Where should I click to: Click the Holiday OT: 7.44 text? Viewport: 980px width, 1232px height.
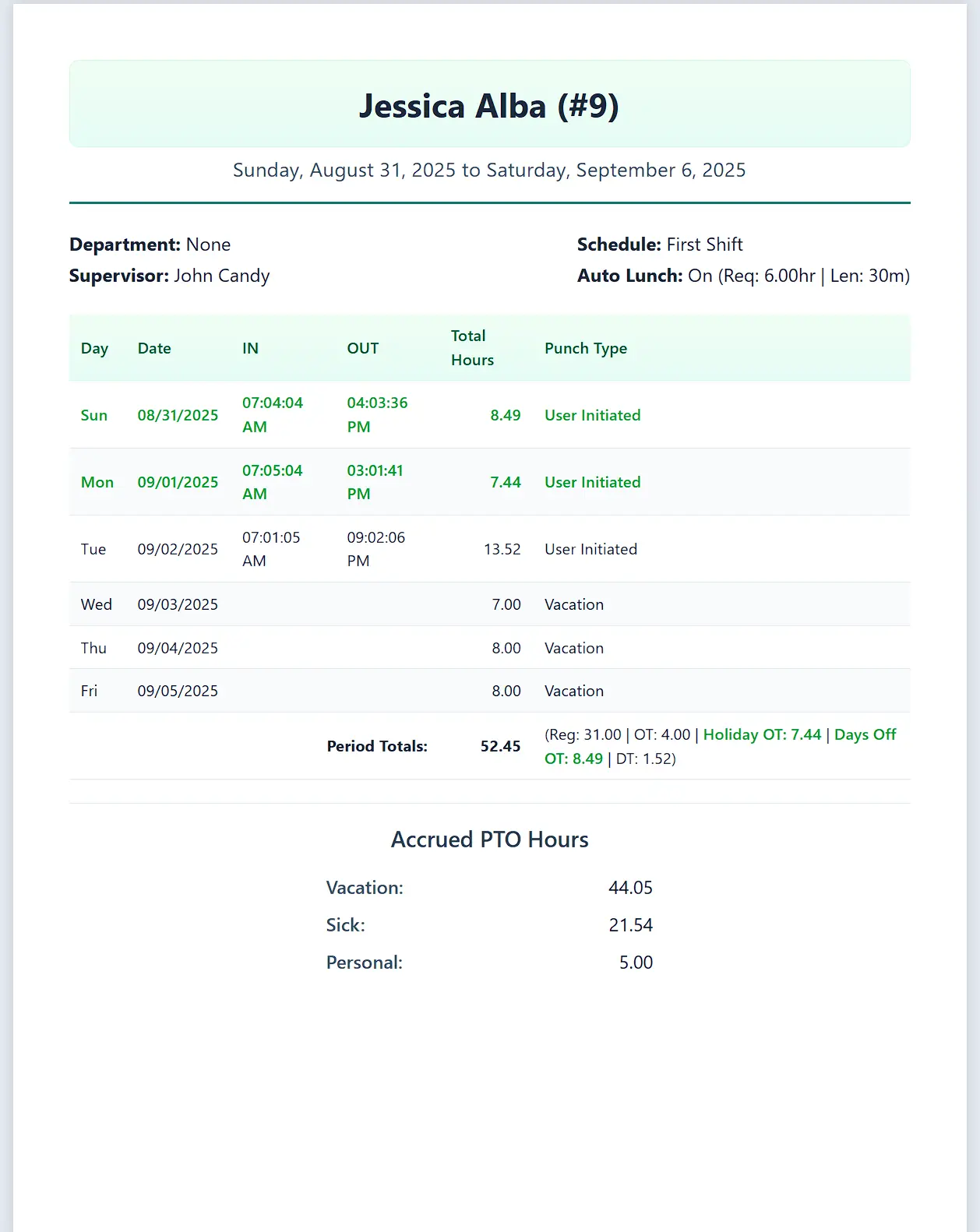762,734
